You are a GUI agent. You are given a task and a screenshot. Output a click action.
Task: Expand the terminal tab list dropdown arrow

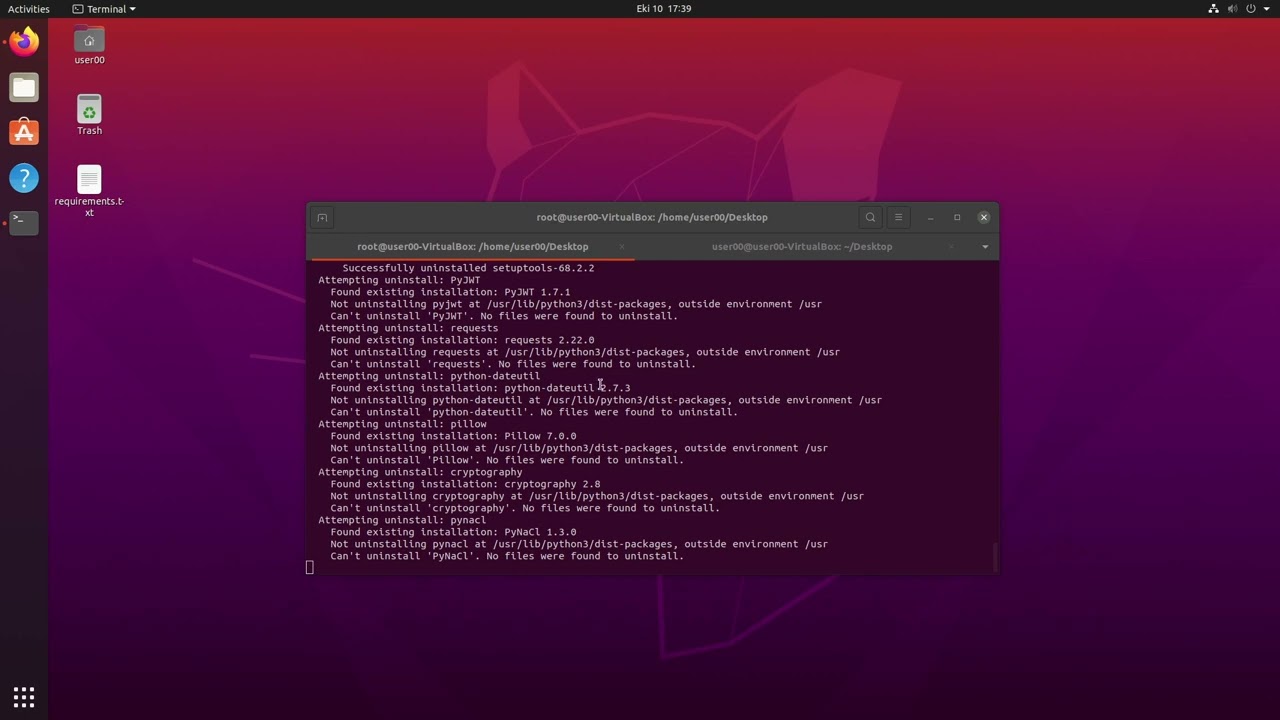(x=985, y=246)
